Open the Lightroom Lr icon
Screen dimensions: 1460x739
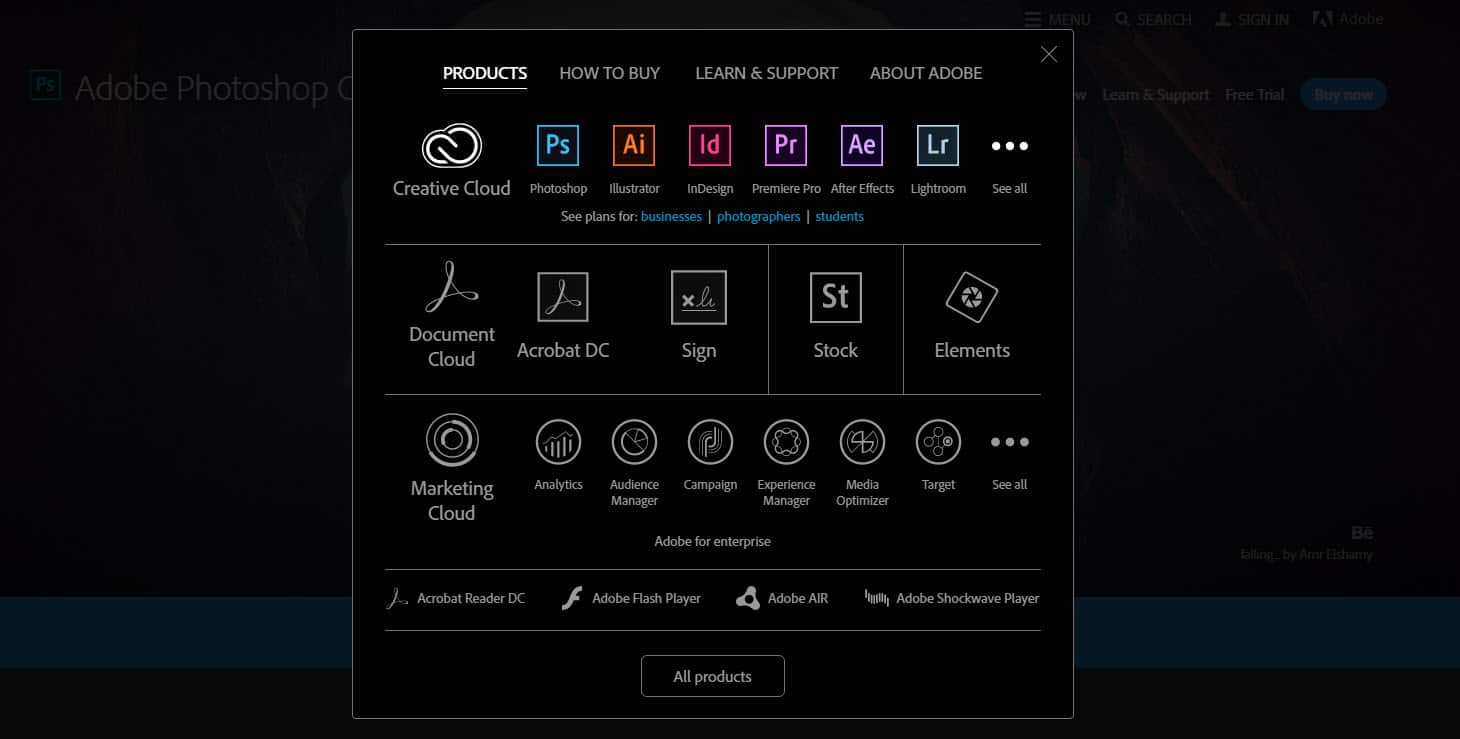coord(938,146)
